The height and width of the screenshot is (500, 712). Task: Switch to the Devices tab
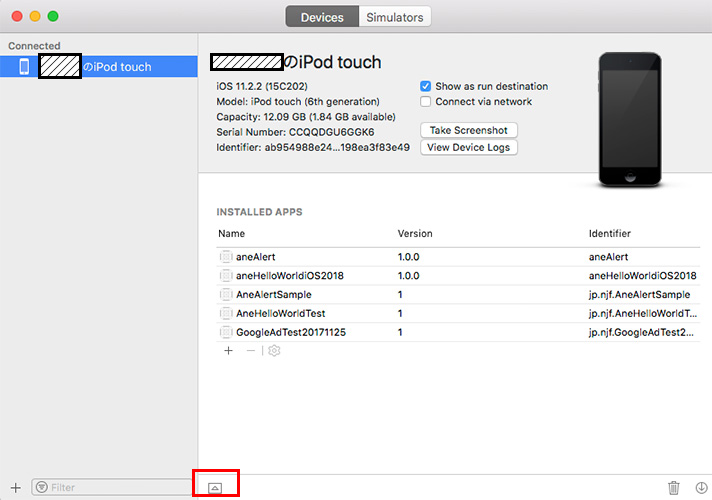coord(322,17)
